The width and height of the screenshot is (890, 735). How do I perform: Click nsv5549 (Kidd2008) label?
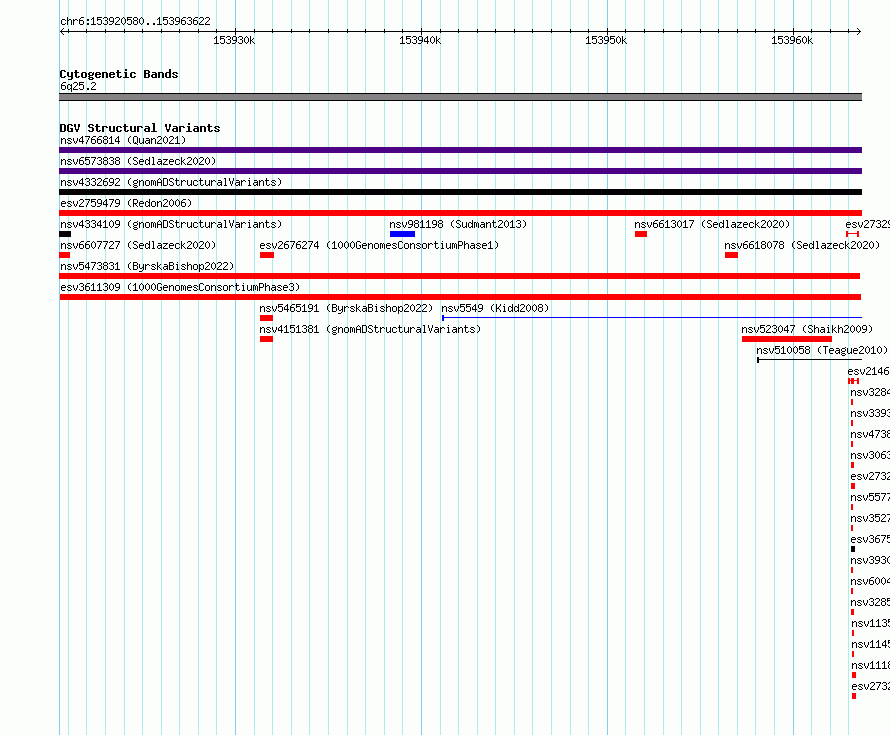pos(495,308)
